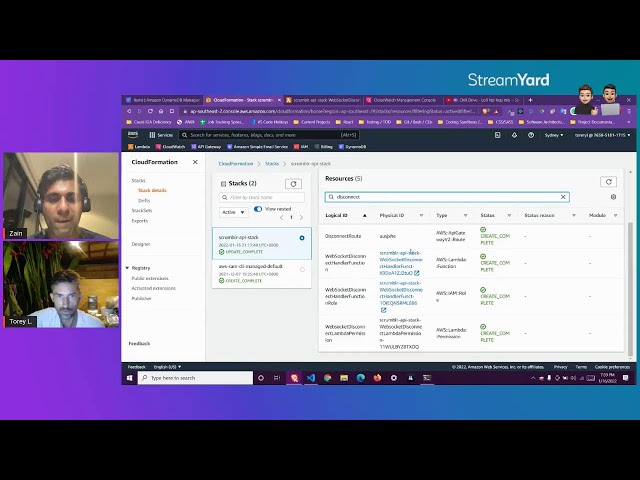Open Public extensions in Registry
This screenshot has height=480, width=640.
coord(150,278)
